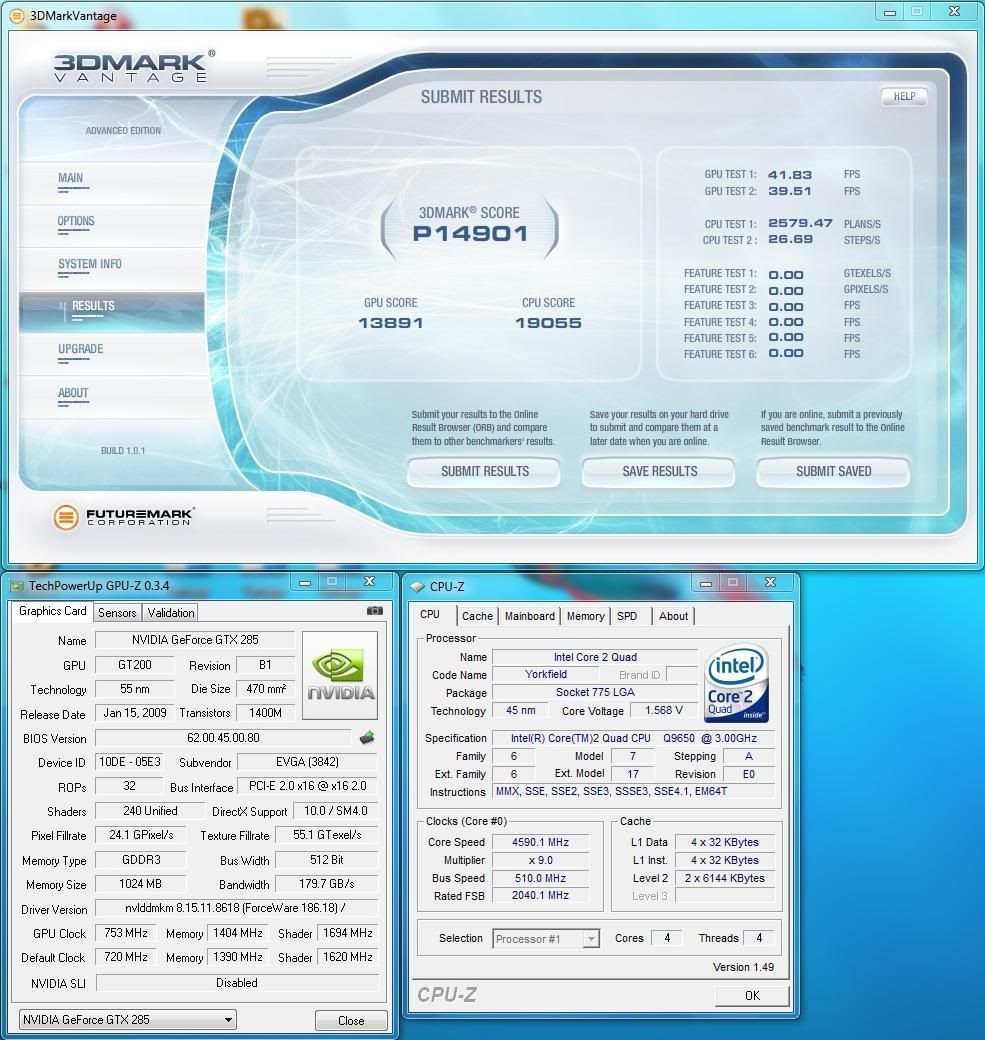The image size is (985, 1040).
Task: Open the MAIN section in 3DMark
Action: [x=71, y=178]
